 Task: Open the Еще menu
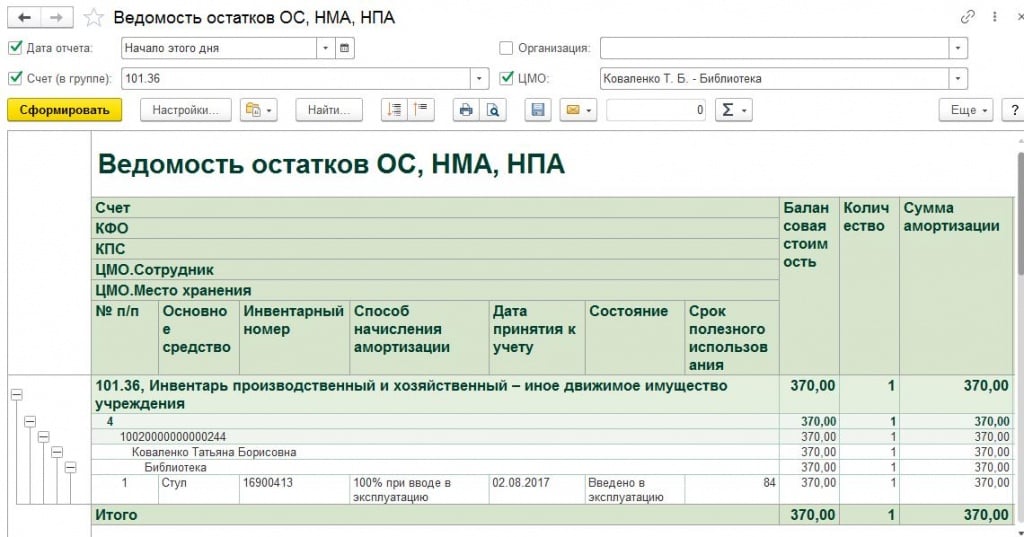968,110
